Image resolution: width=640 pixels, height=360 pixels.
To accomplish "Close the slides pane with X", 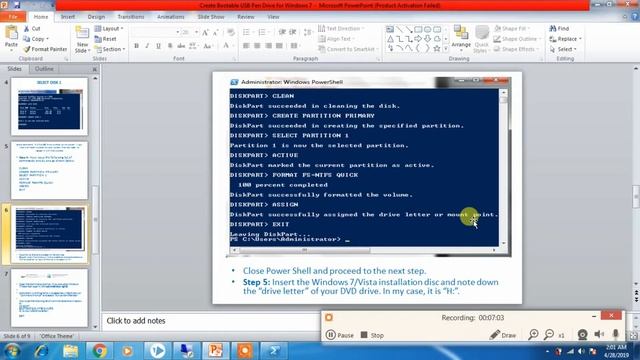I will pyautogui.click(x=95, y=69).
